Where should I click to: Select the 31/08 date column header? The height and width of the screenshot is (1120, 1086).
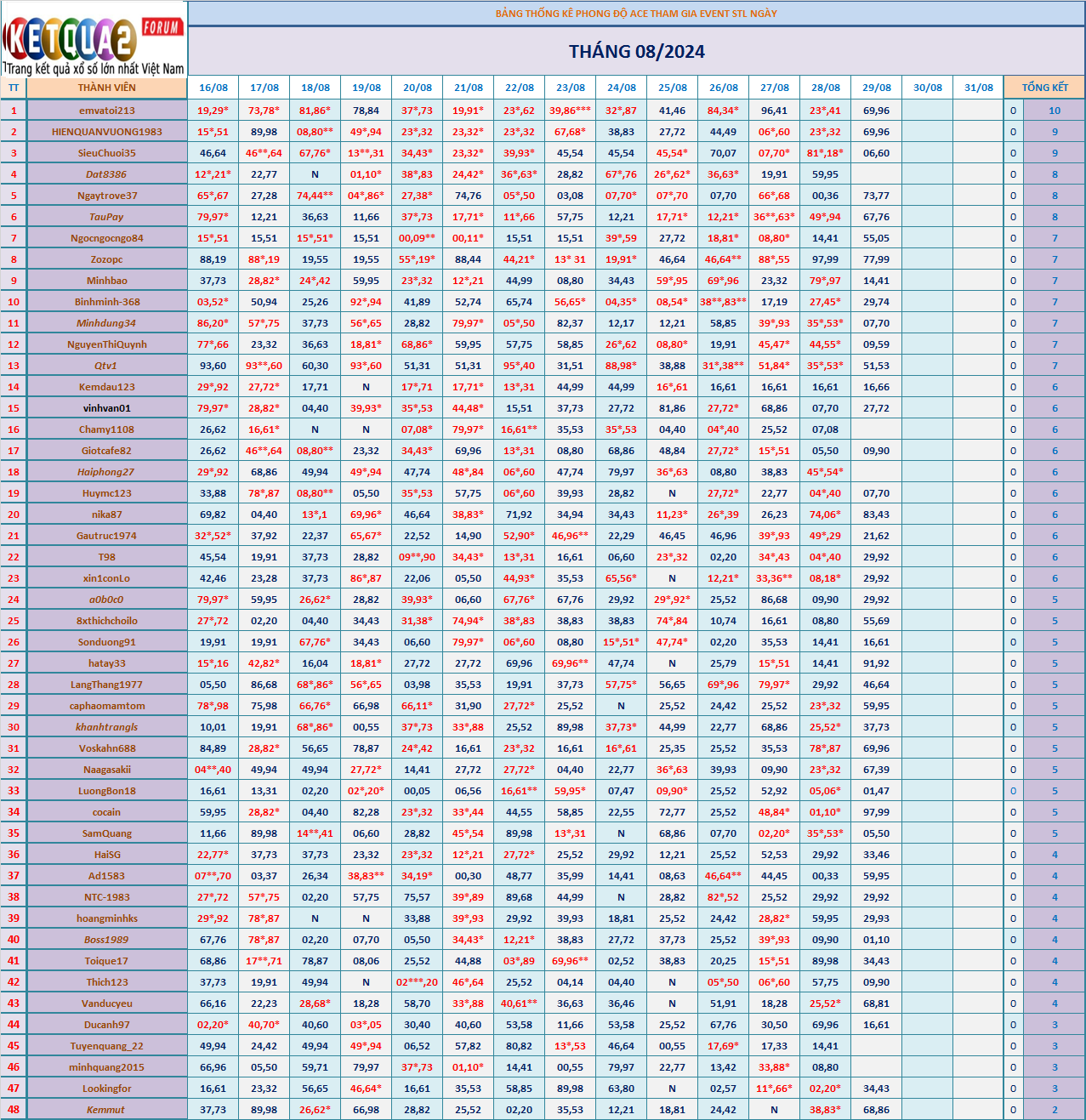[x=979, y=88]
